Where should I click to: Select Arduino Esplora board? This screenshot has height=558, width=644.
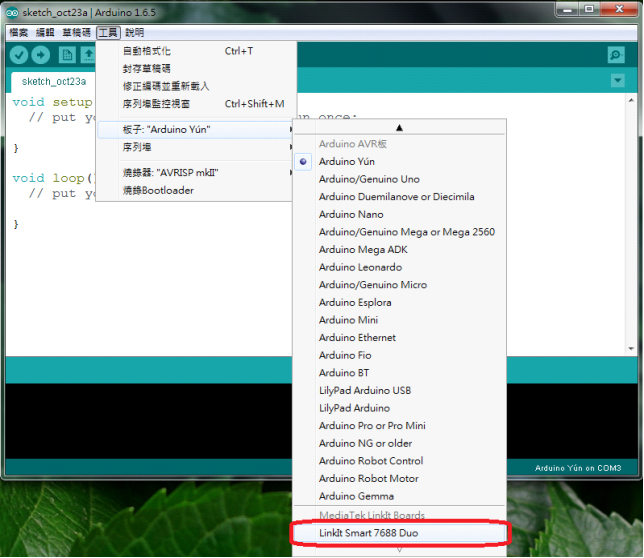399,303
